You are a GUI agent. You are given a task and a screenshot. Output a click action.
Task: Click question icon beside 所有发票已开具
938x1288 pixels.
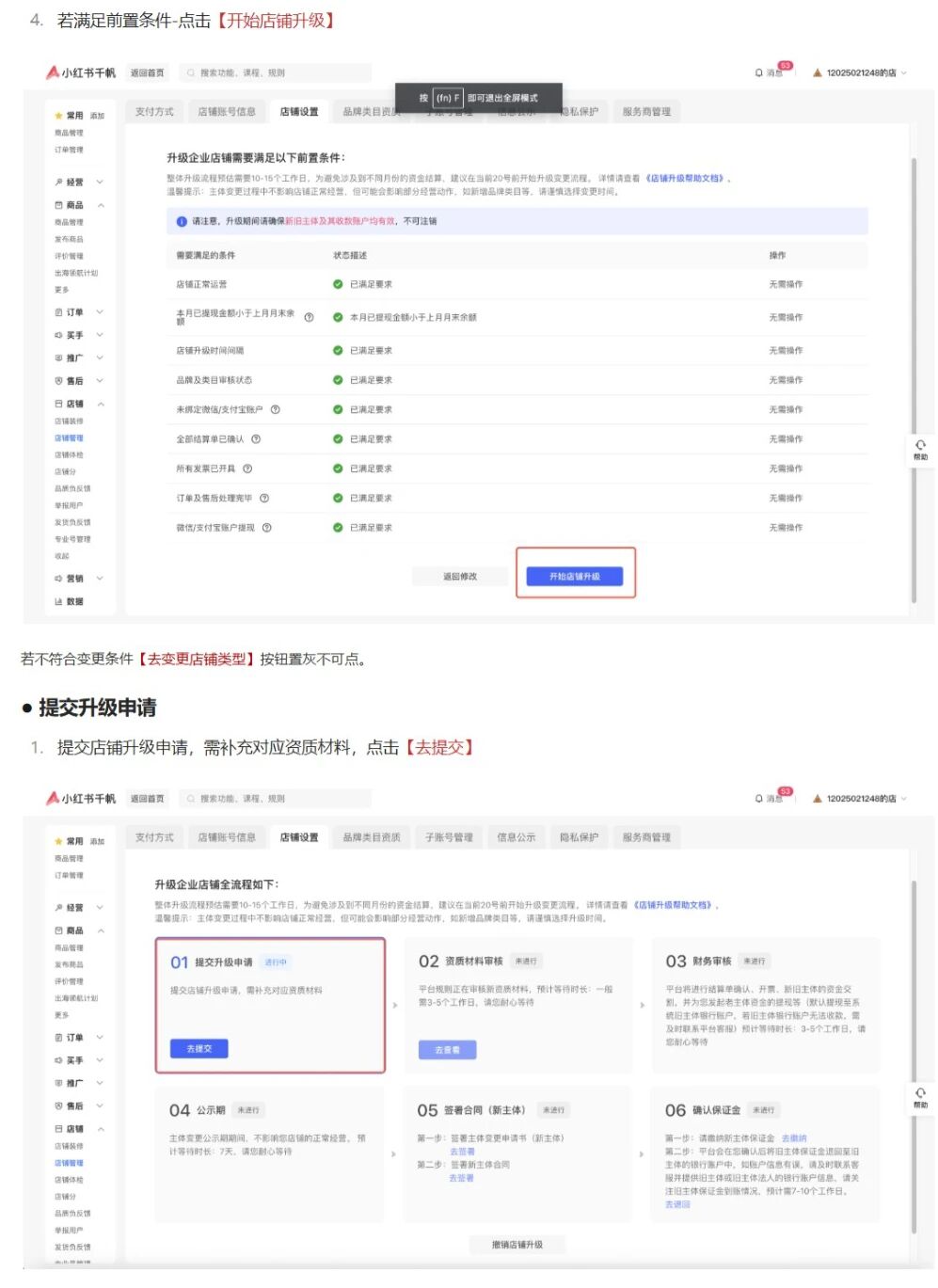pos(247,469)
